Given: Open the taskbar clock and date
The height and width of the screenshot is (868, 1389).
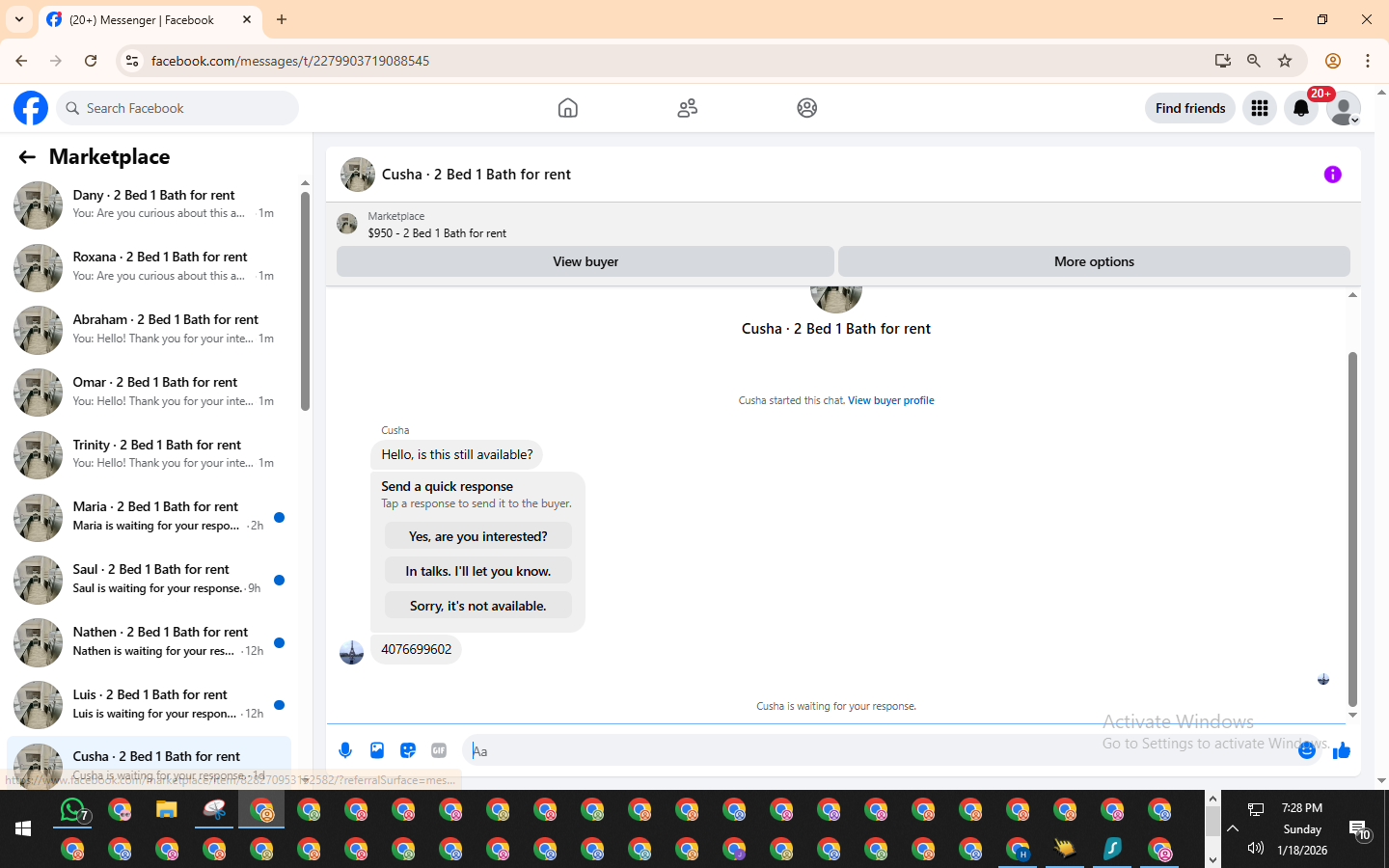Looking at the screenshot, I should tap(1302, 829).
